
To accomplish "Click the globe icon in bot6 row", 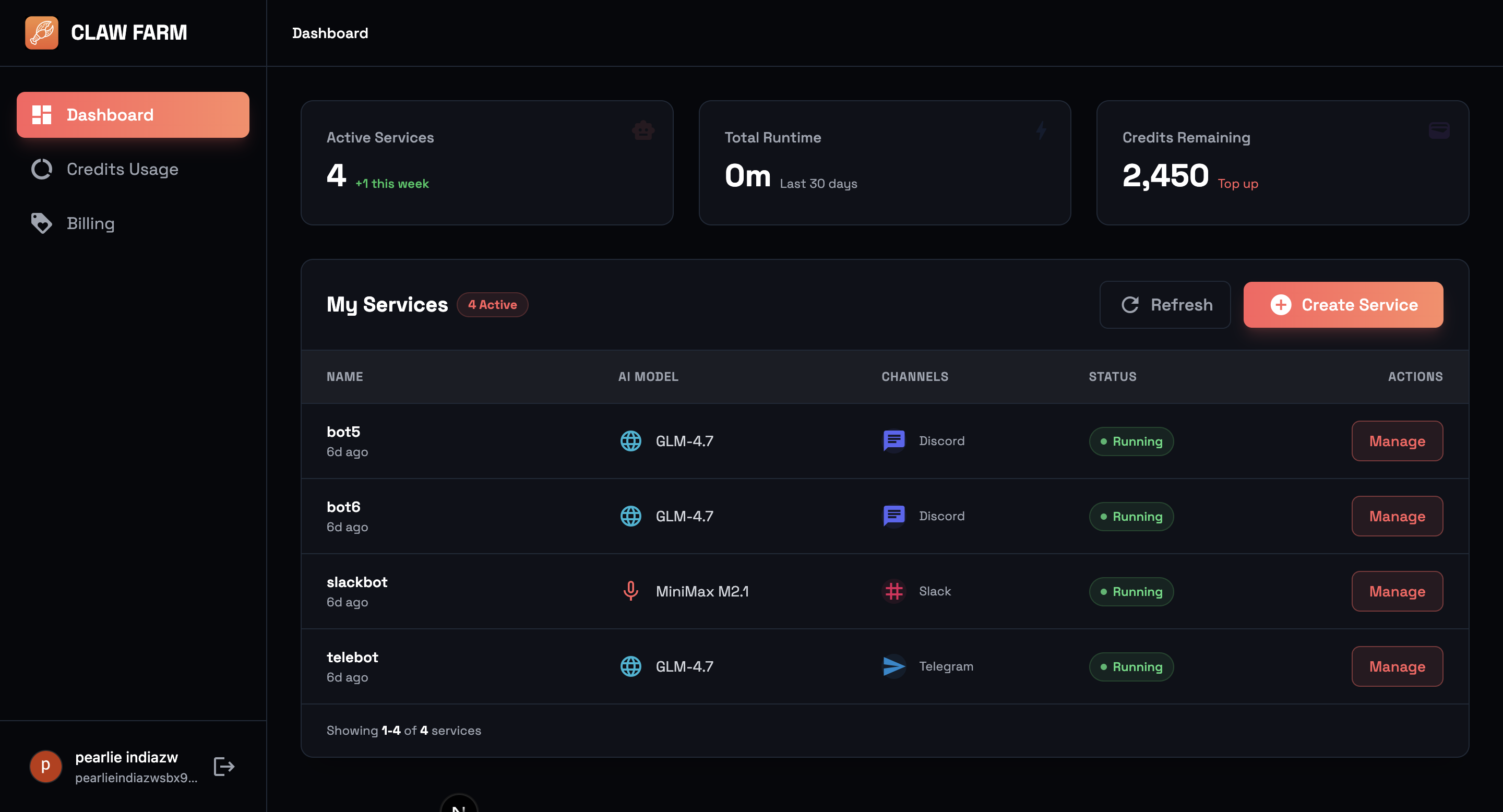I will click(x=631, y=516).
